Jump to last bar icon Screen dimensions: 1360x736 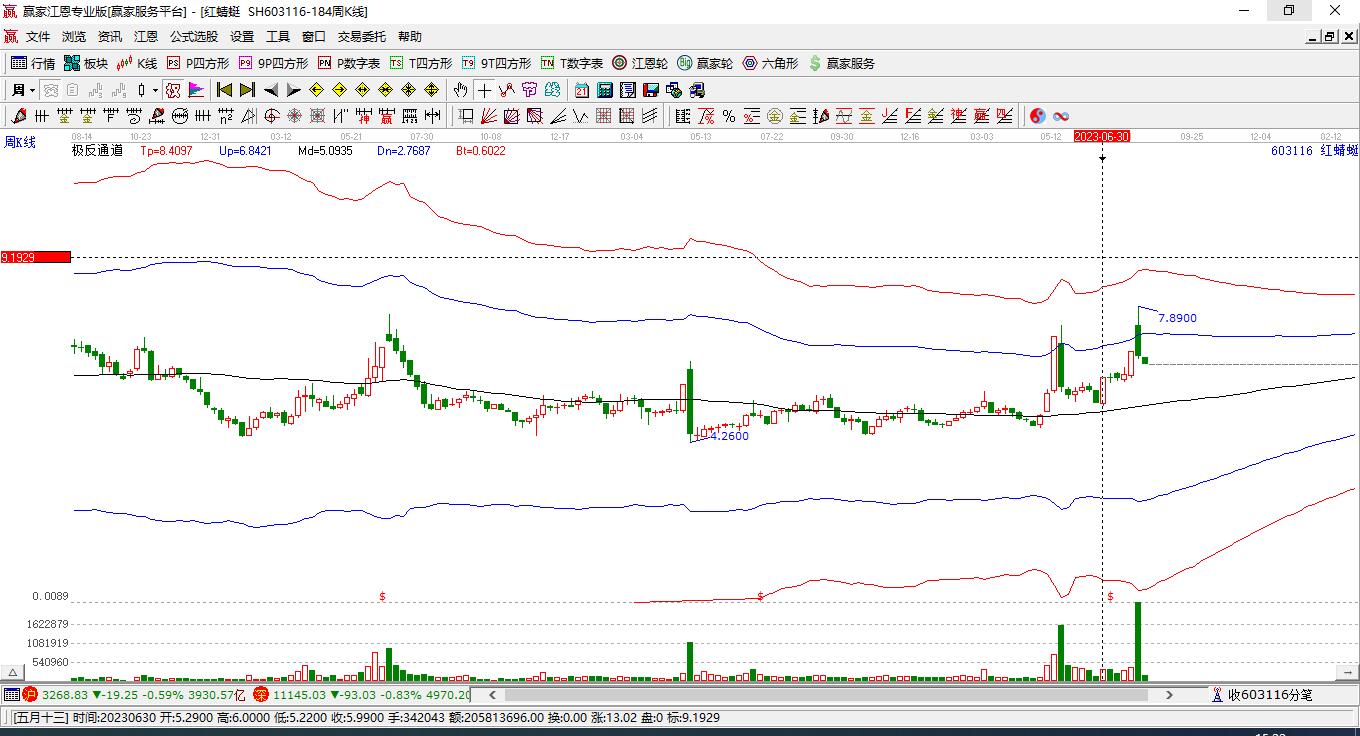(247, 90)
